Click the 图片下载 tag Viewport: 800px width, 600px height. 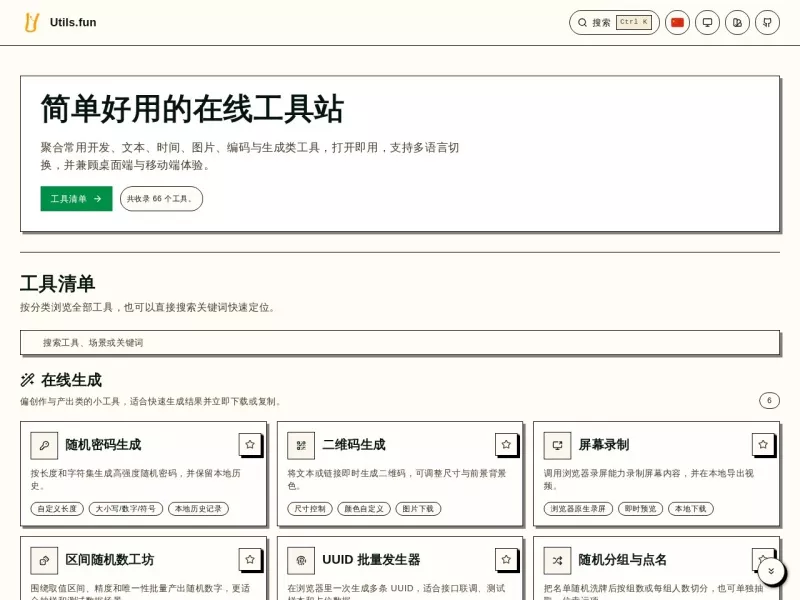pos(418,509)
